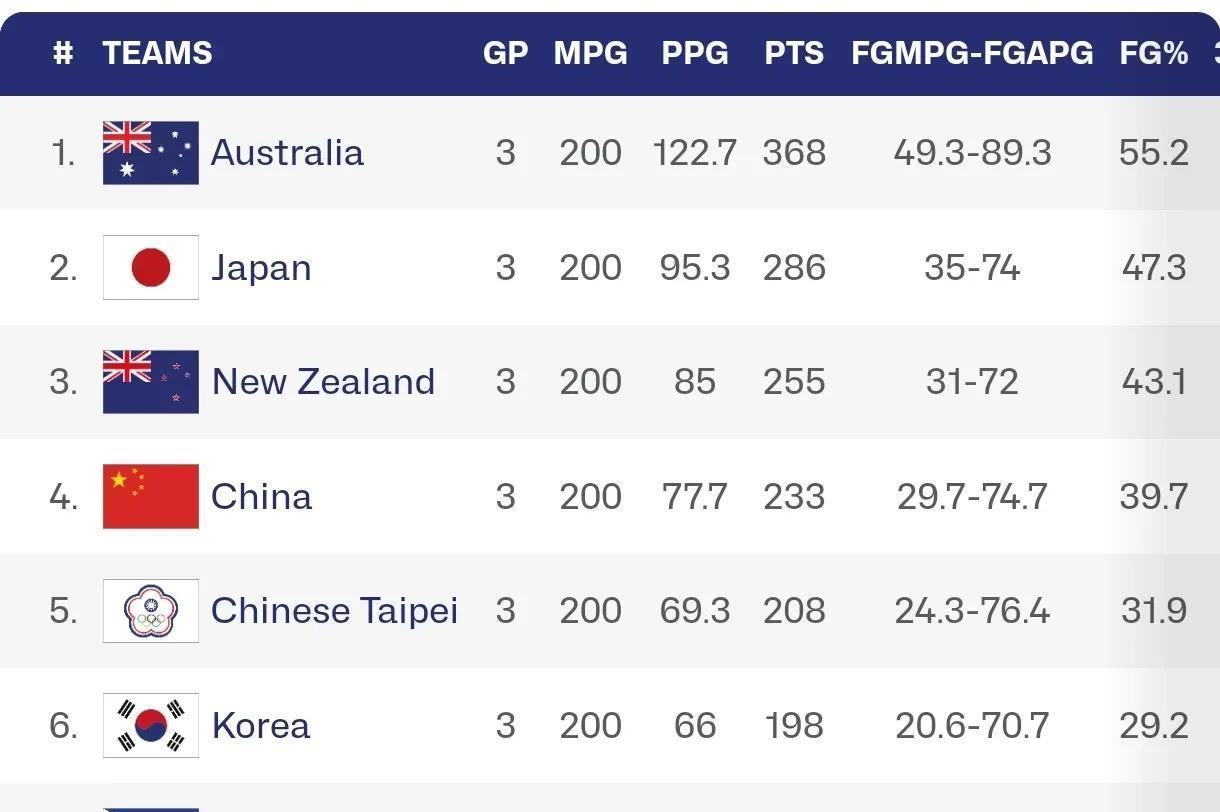Click the FGMPG-FGAPG column header

(971, 53)
